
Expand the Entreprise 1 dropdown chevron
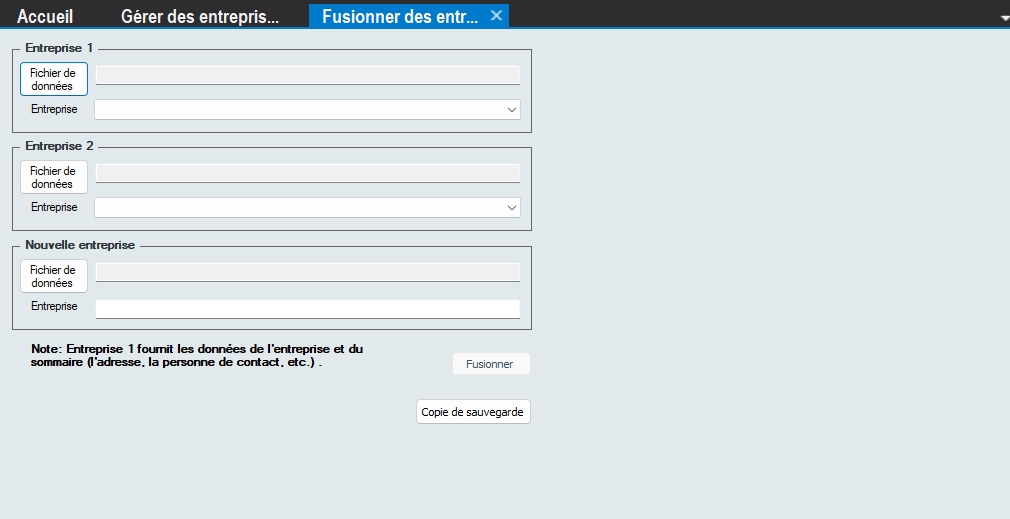511,109
